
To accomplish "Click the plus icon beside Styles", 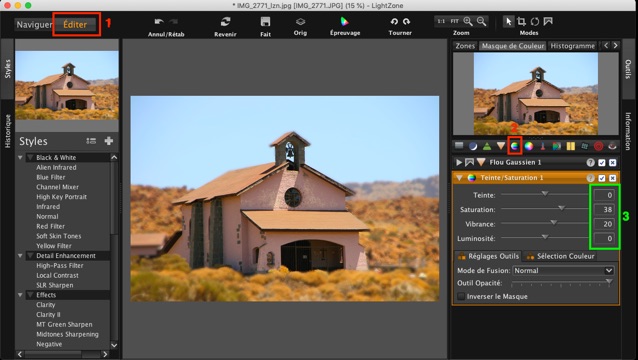I will [109, 141].
